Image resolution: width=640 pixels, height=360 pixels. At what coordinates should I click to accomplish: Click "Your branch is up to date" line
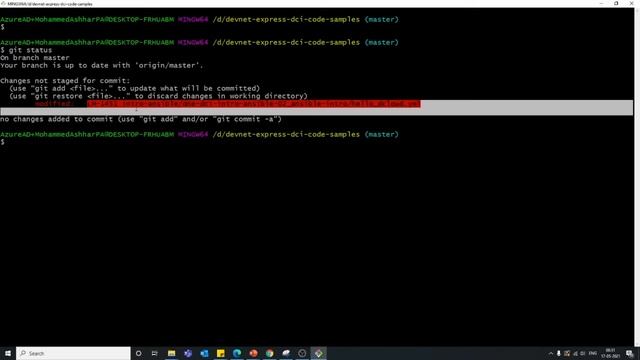[102, 65]
